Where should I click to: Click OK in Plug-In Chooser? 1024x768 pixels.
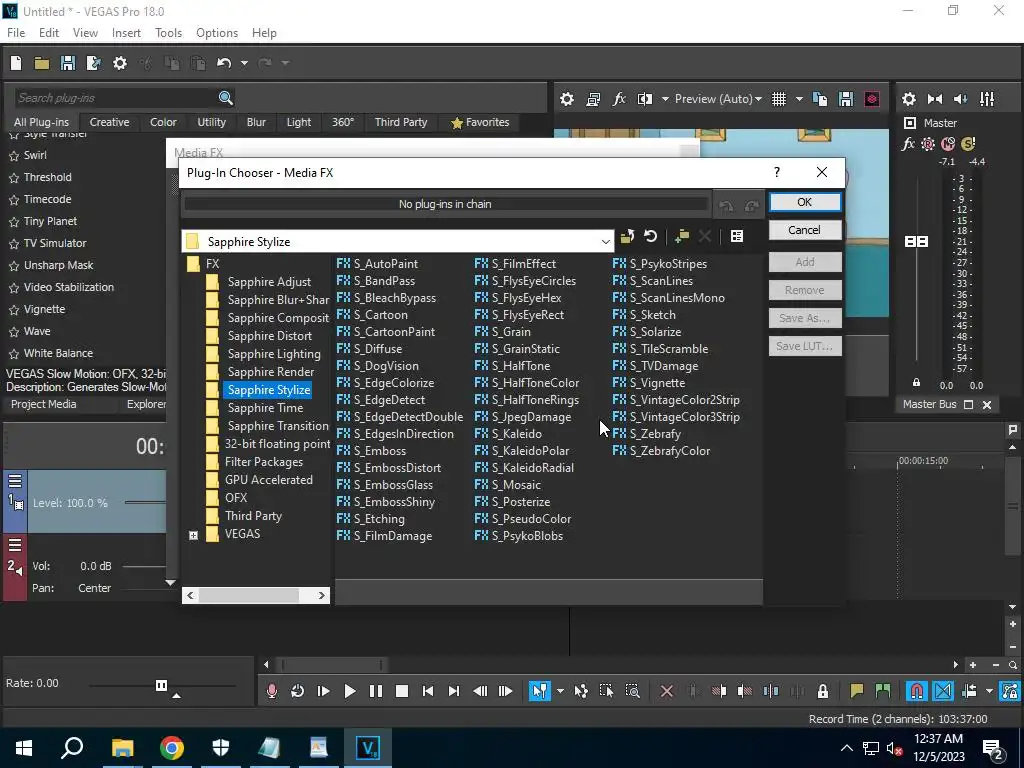point(805,202)
